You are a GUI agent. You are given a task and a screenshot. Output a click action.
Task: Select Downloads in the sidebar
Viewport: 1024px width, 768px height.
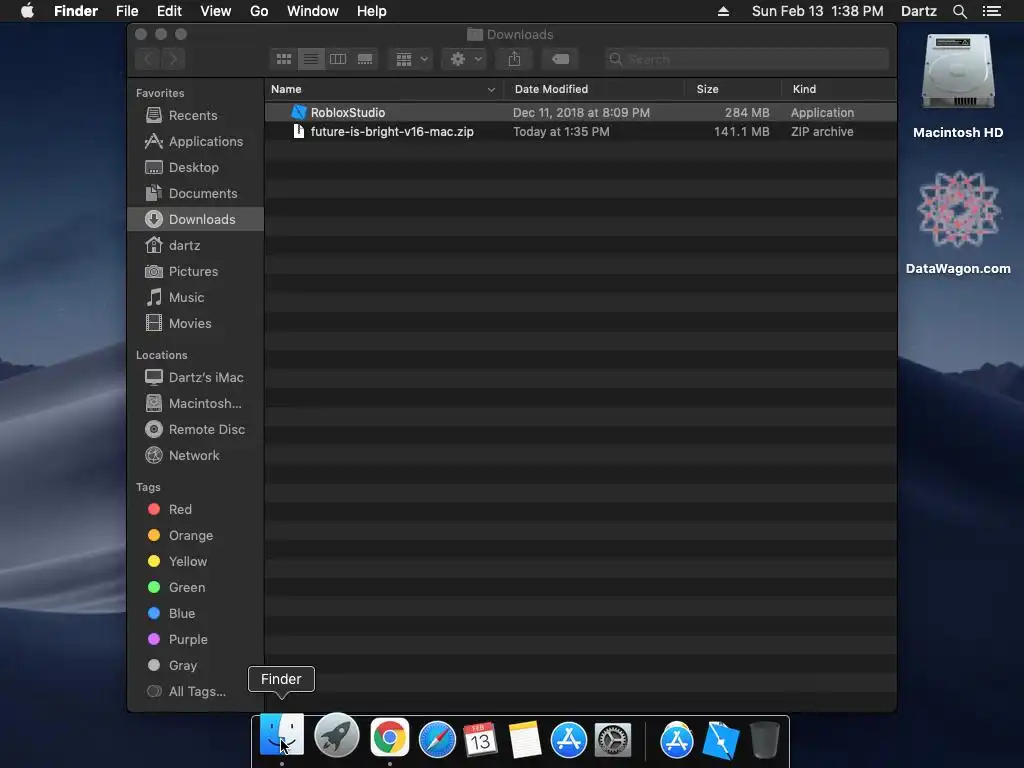(x=195, y=219)
